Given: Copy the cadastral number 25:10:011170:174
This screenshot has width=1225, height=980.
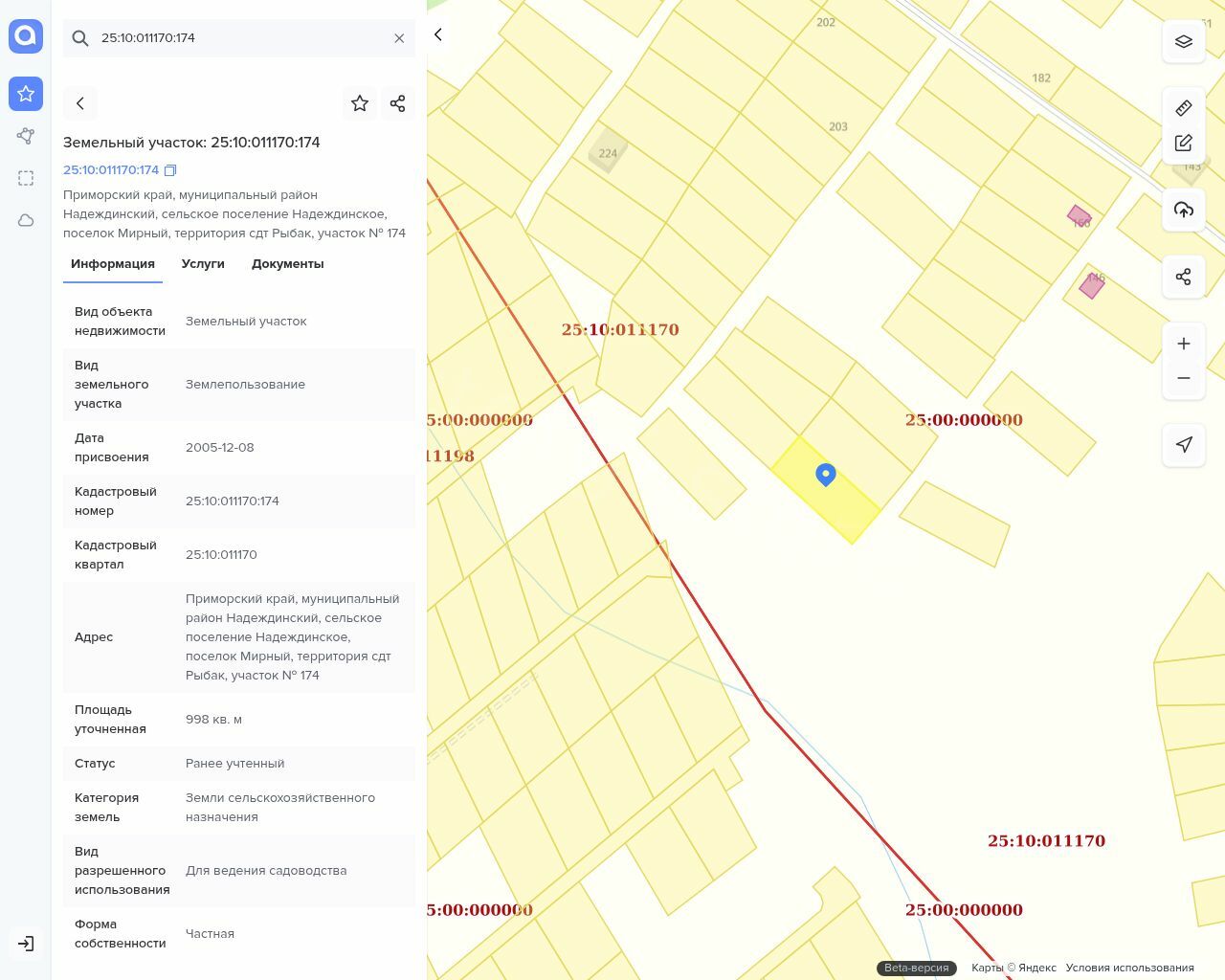Looking at the screenshot, I should 170,170.
